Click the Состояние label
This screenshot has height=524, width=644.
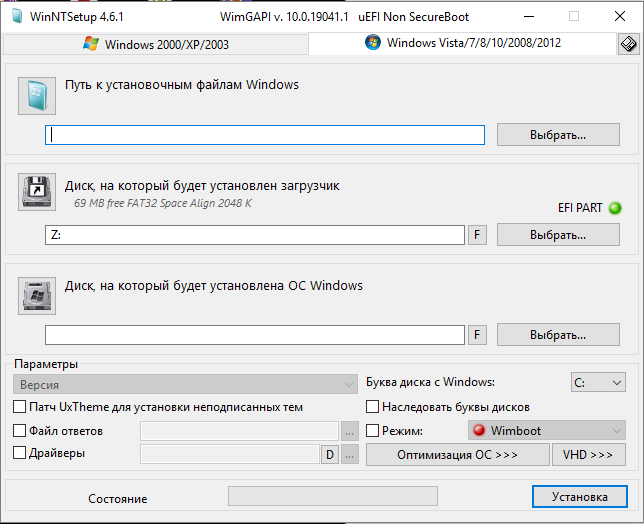[118, 499]
